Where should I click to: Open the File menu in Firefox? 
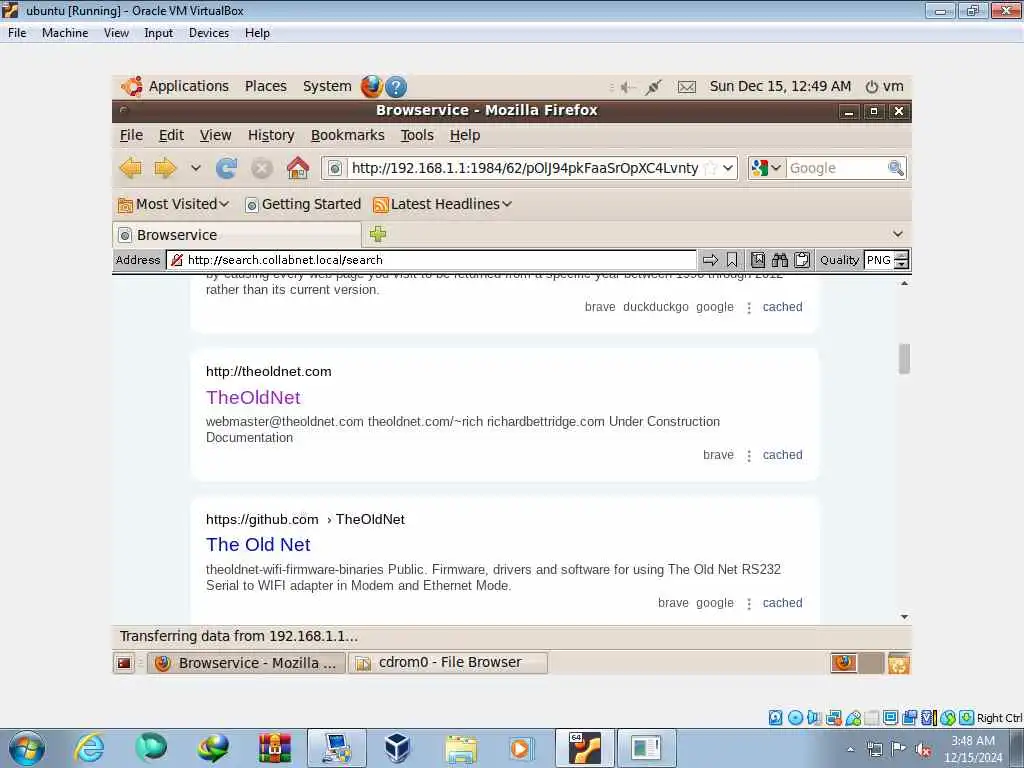[x=131, y=135]
